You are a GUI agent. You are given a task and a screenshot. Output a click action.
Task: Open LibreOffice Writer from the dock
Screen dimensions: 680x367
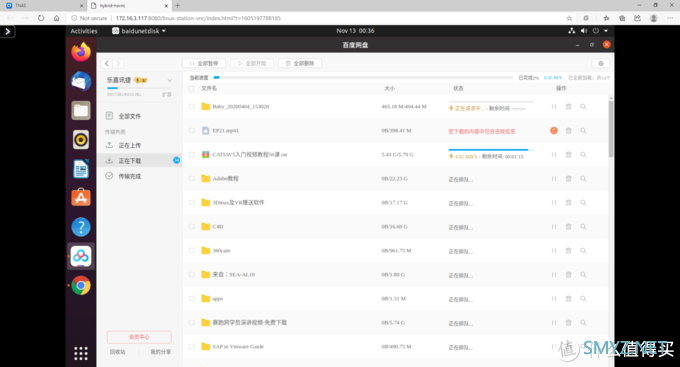(81, 169)
